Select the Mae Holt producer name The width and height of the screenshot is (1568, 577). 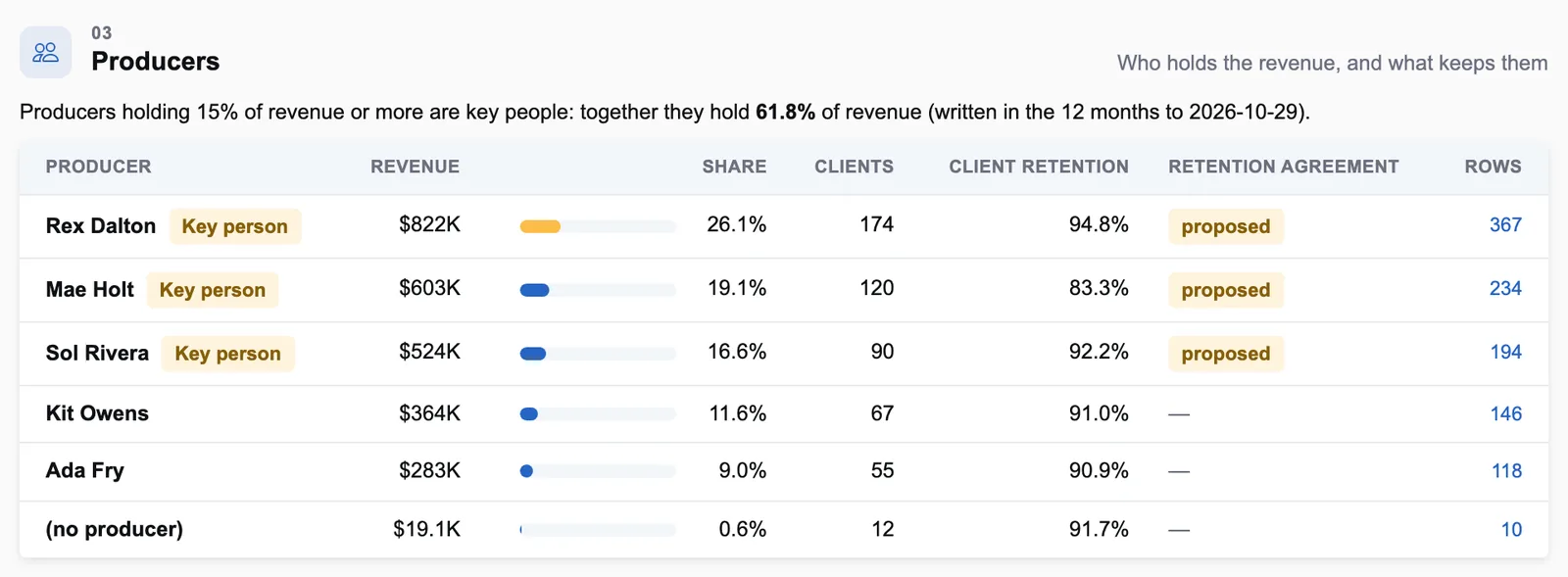pos(90,290)
